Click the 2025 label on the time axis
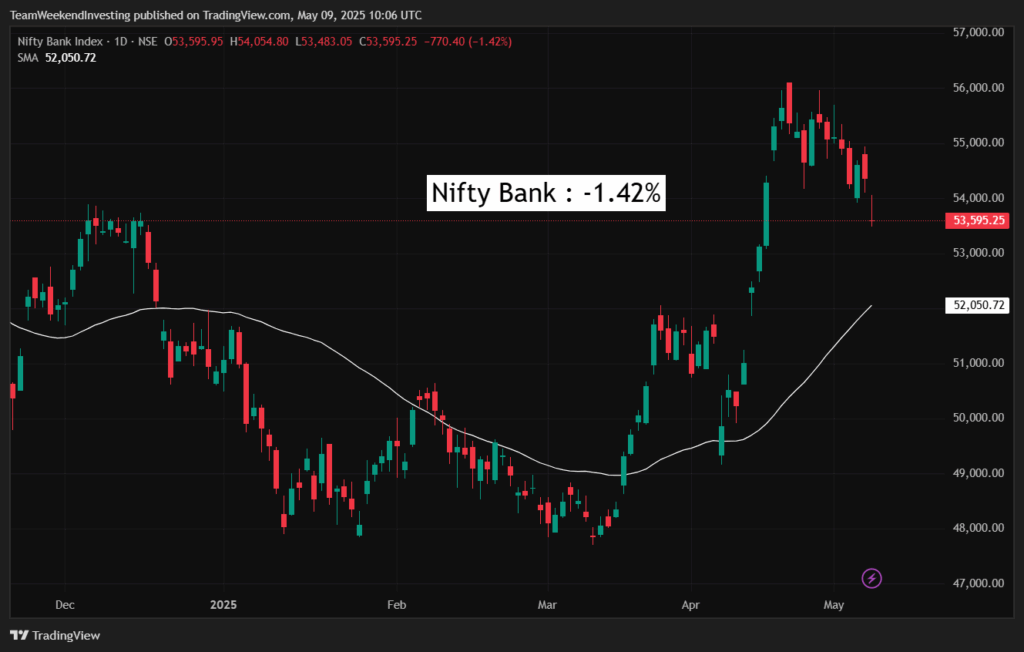The image size is (1024, 652). [x=223, y=604]
